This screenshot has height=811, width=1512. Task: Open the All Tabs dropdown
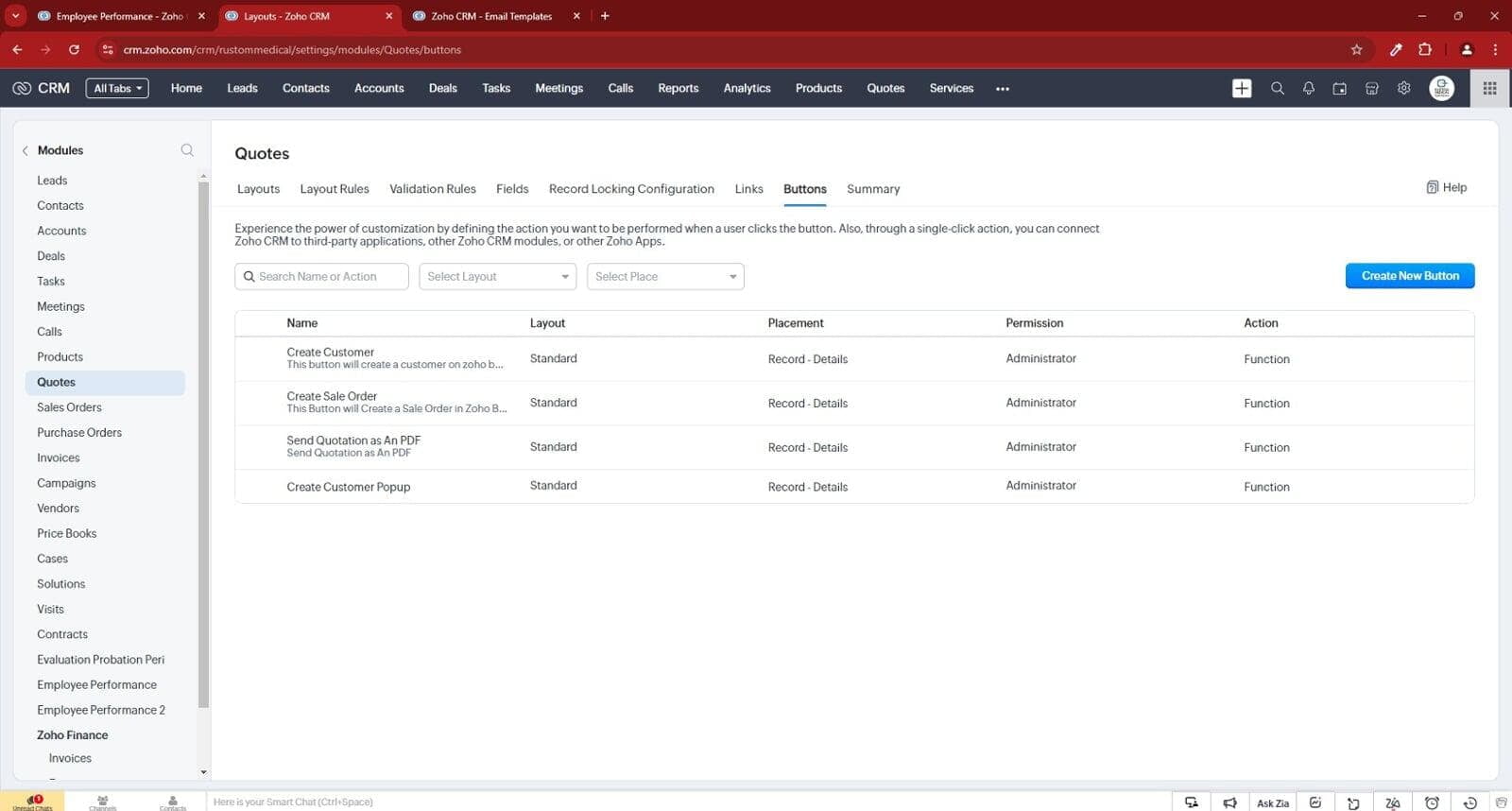(117, 88)
